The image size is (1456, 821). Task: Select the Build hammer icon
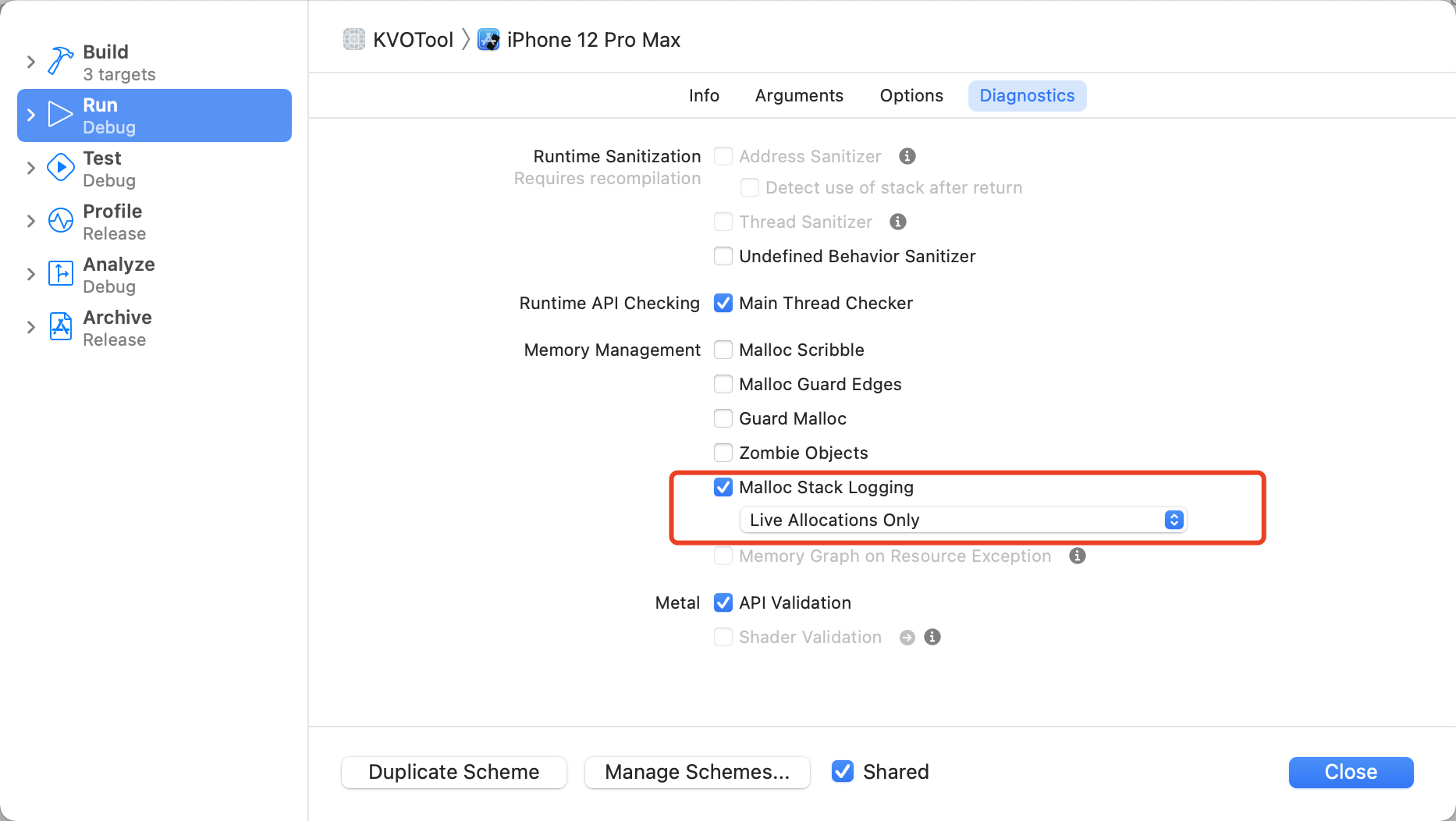click(x=60, y=62)
